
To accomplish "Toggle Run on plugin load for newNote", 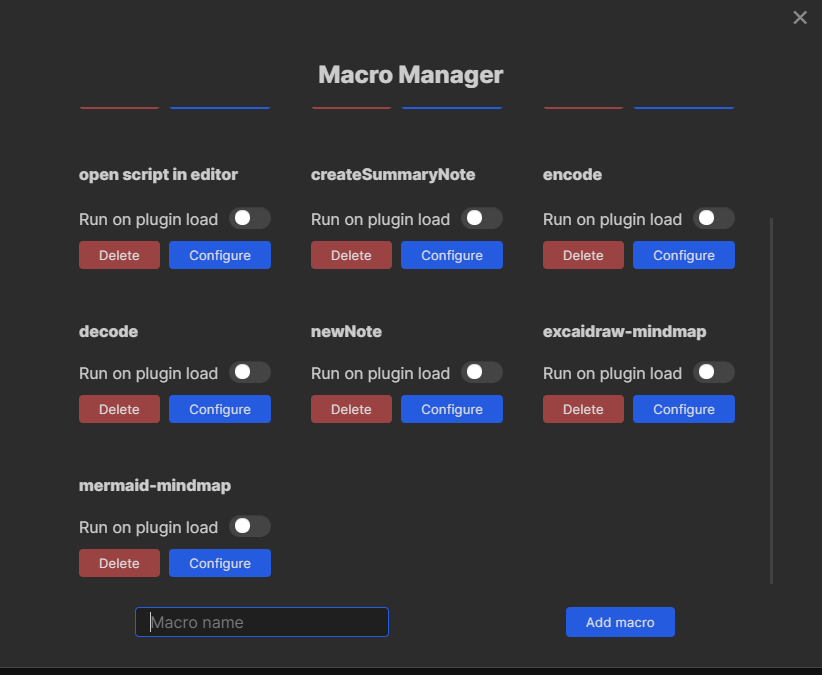I will (x=482, y=373).
